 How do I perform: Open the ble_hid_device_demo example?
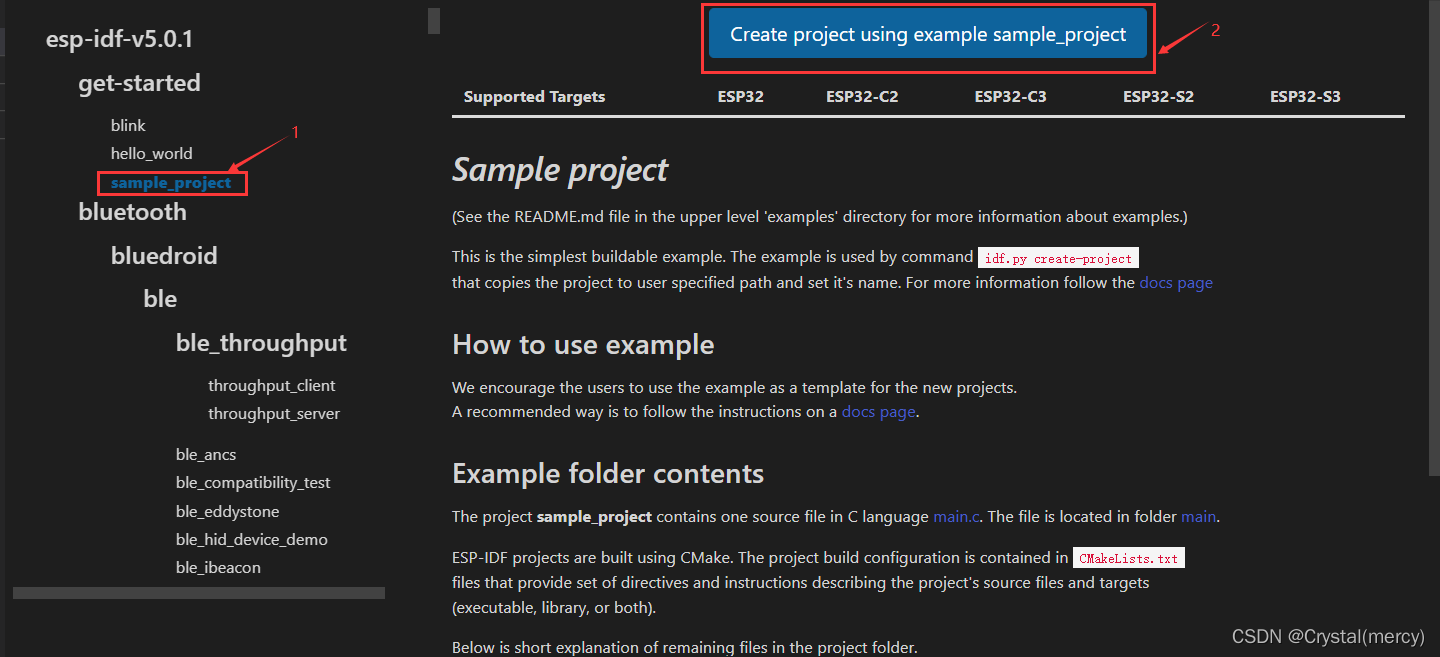(252, 539)
